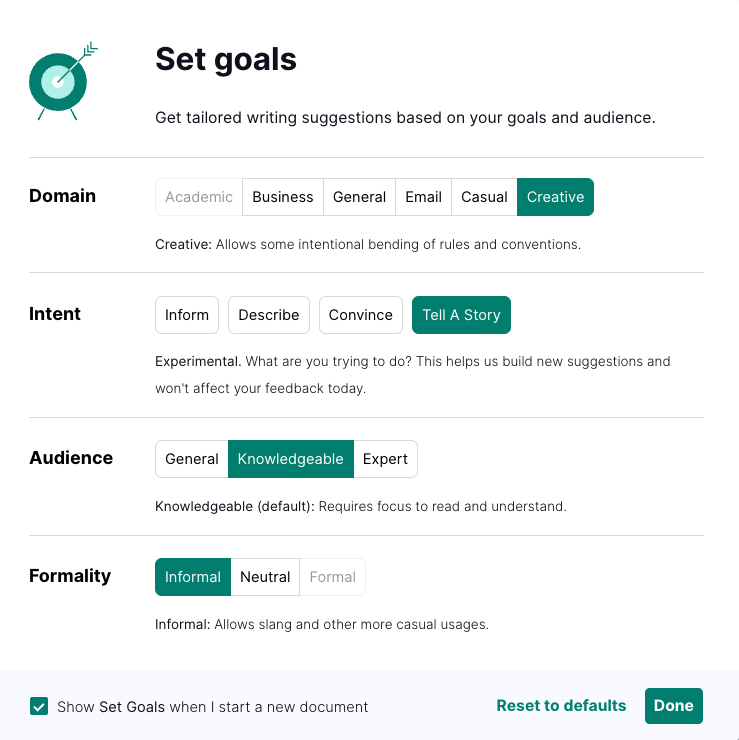Choose Knowledgeable audience
Image resolution: width=739 pixels, height=740 pixels.
tap(290, 459)
